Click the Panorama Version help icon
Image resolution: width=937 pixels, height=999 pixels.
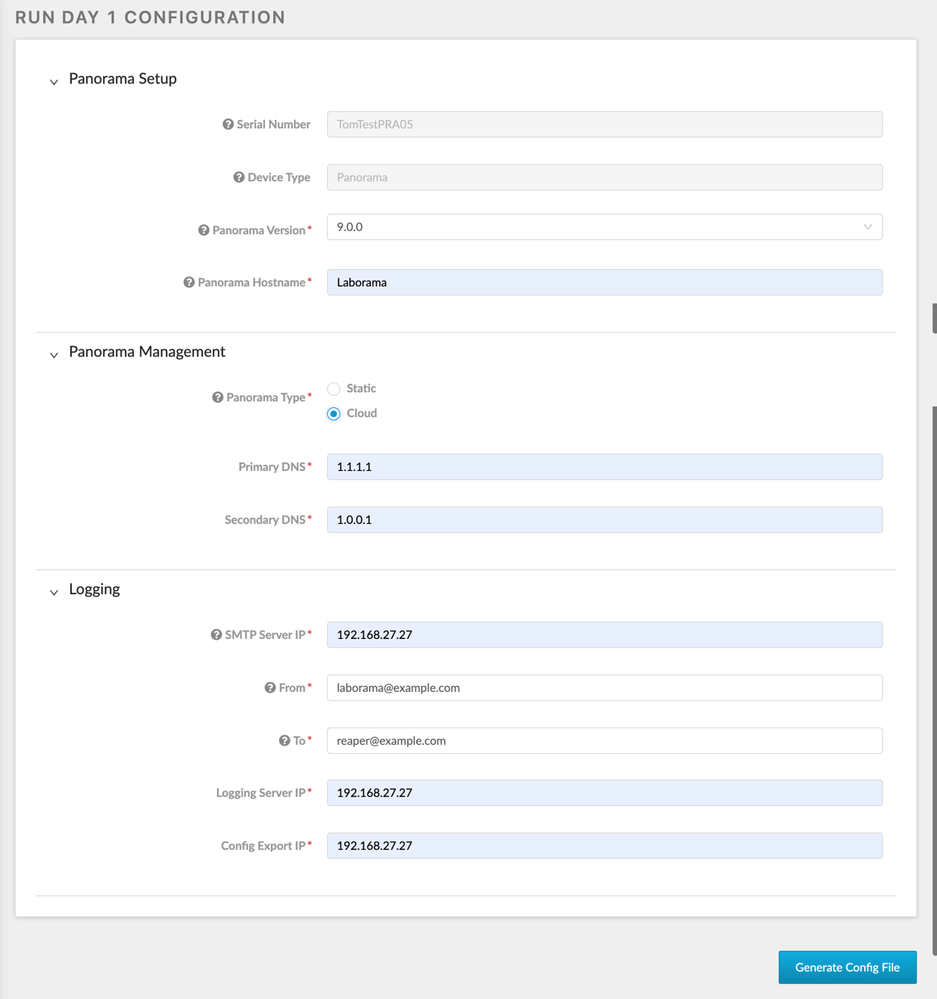click(x=204, y=231)
